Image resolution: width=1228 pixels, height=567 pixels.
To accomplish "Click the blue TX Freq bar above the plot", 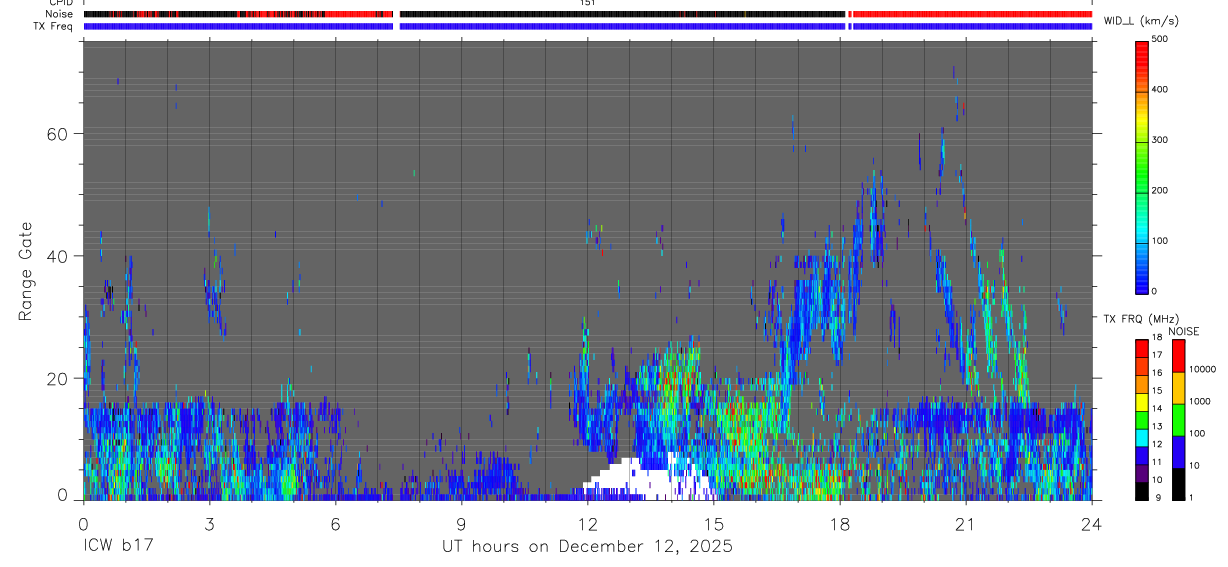I will click(588, 26).
